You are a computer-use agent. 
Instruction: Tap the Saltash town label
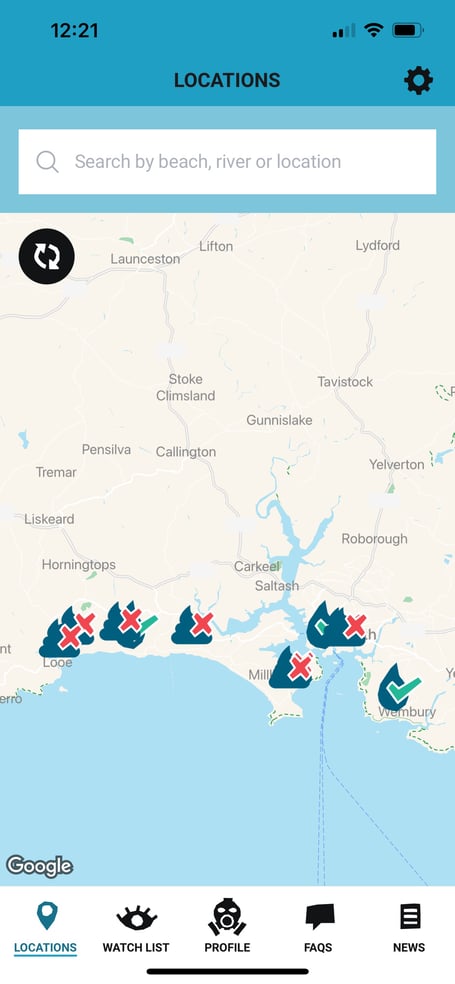pos(277,586)
